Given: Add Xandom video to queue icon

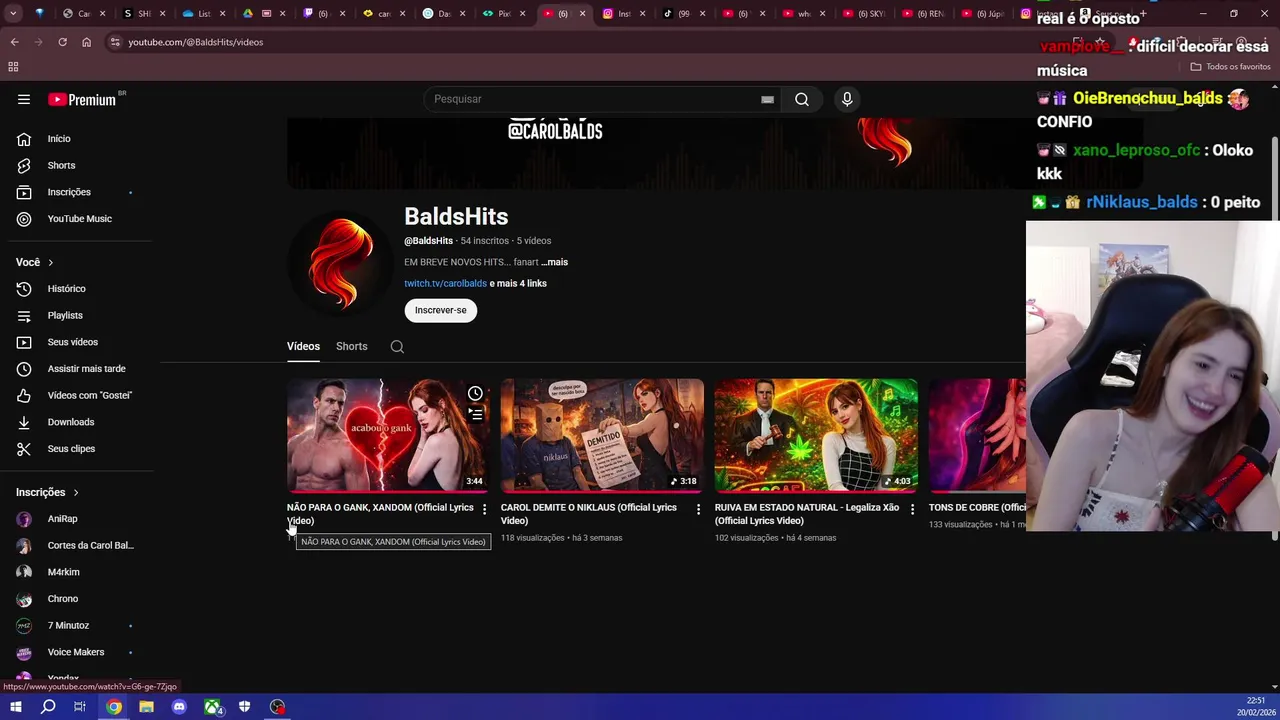Looking at the screenshot, I should point(475,414).
